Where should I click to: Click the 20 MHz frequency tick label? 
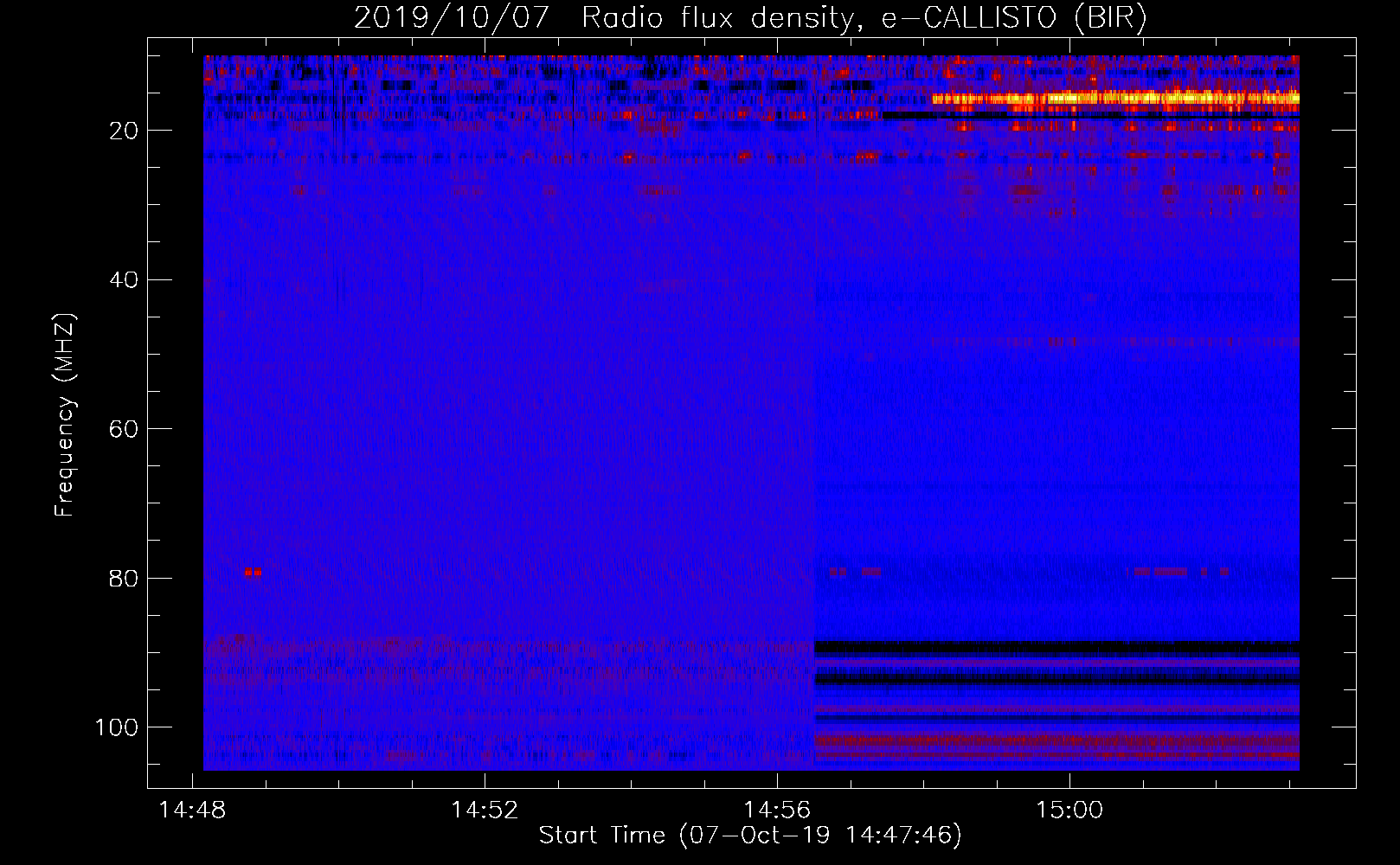tap(125, 131)
